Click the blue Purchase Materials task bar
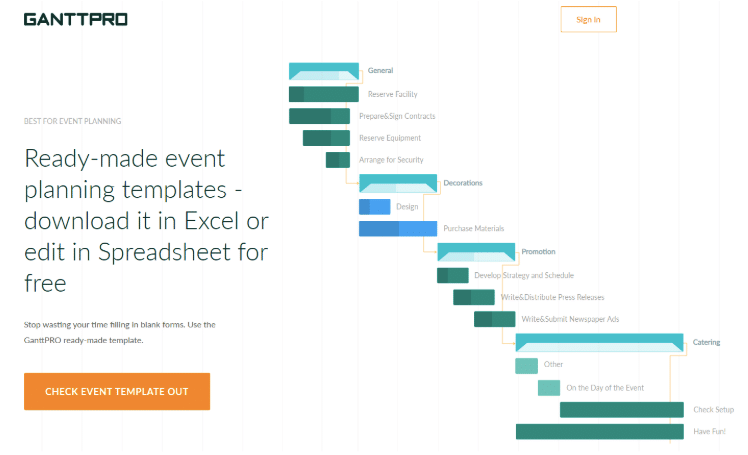The height and width of the screenshot is (455, 748). [398, 228]
